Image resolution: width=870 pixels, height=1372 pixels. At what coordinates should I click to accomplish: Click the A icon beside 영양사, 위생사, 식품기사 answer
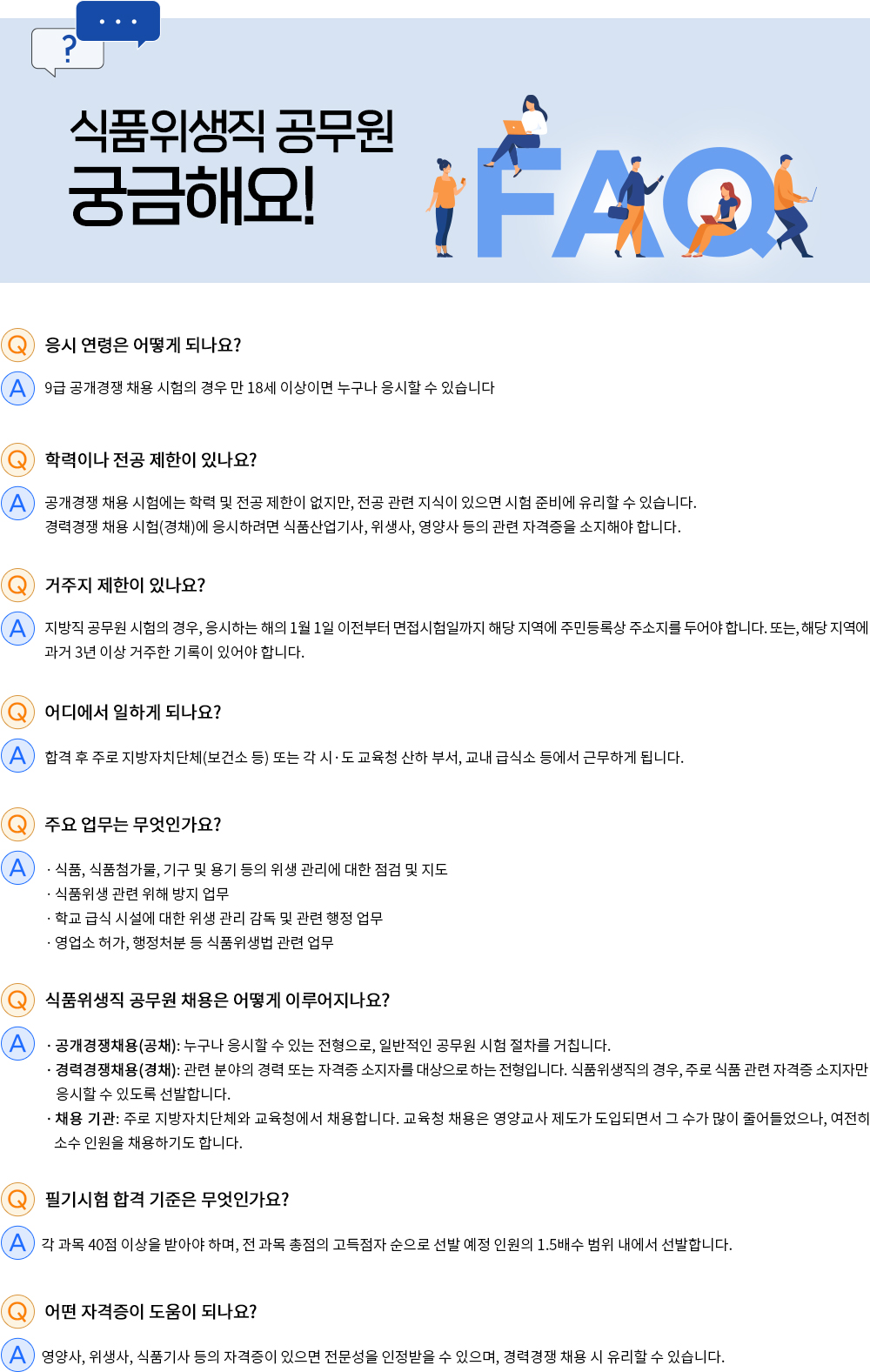(17, 1355)
